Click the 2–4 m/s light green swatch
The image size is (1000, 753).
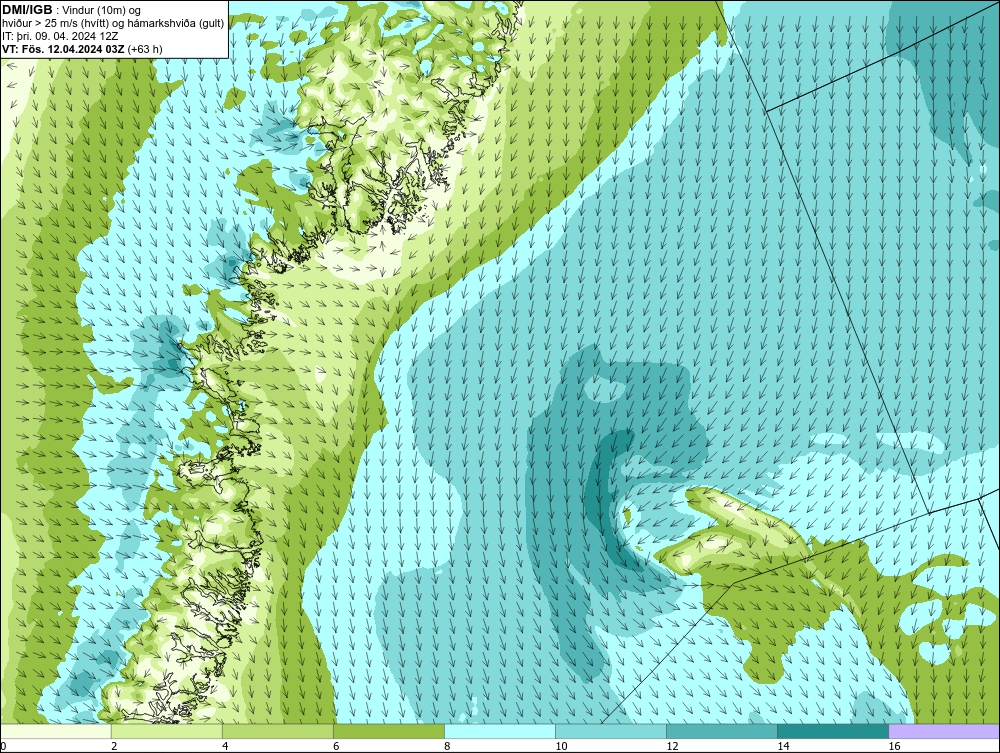click(x=167, y=731)
